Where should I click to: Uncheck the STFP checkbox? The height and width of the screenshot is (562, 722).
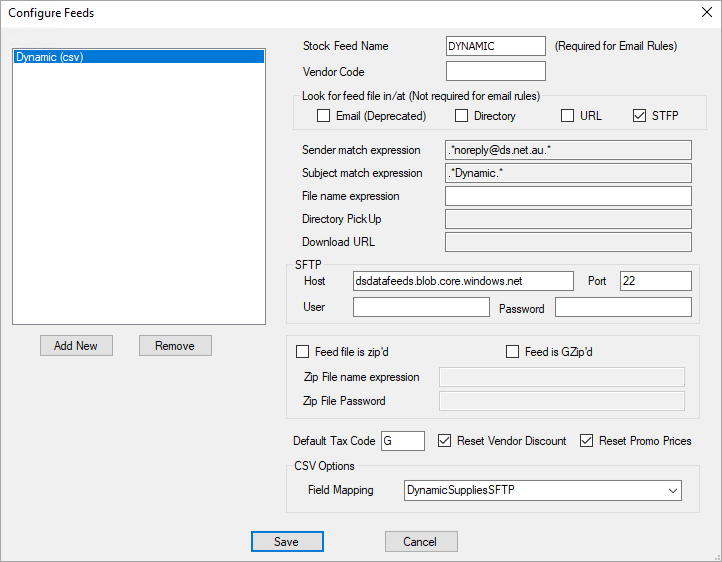point(639,116)
